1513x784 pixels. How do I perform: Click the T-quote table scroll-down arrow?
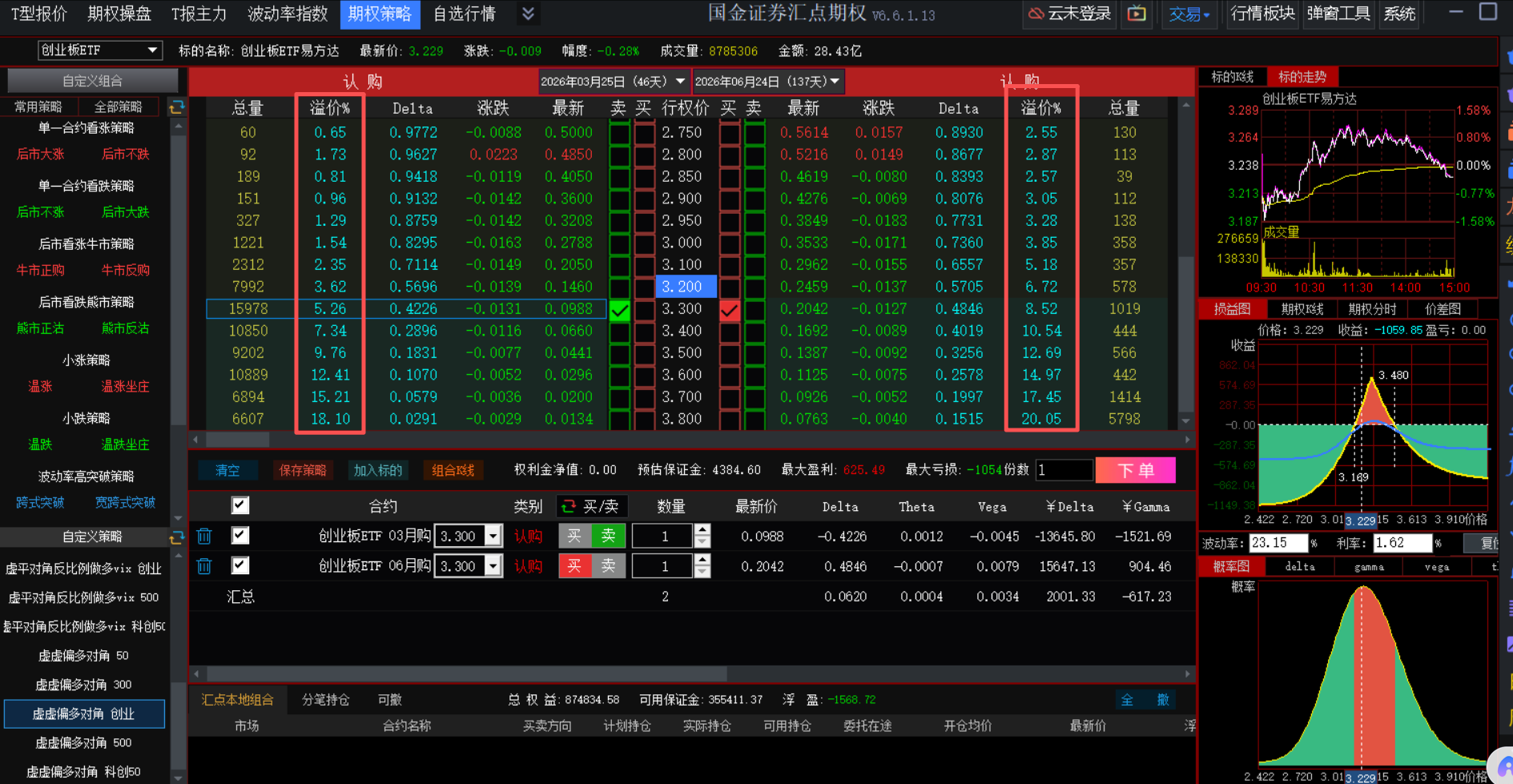click(x=1186, y=421)
